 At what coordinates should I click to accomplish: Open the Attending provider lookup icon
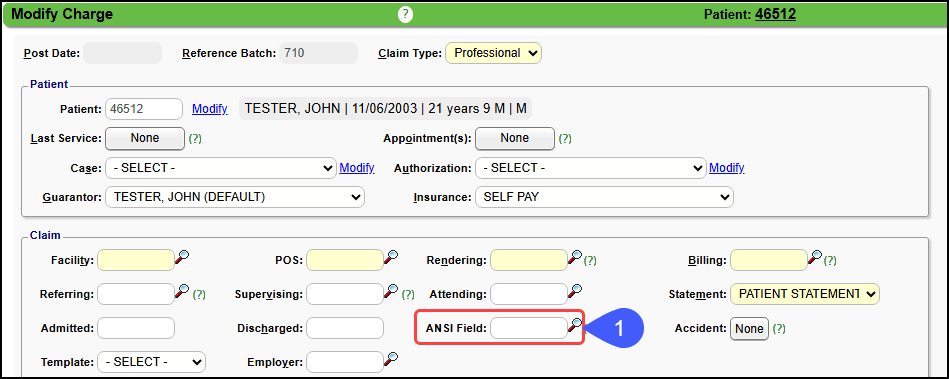(x=575, y=291)
